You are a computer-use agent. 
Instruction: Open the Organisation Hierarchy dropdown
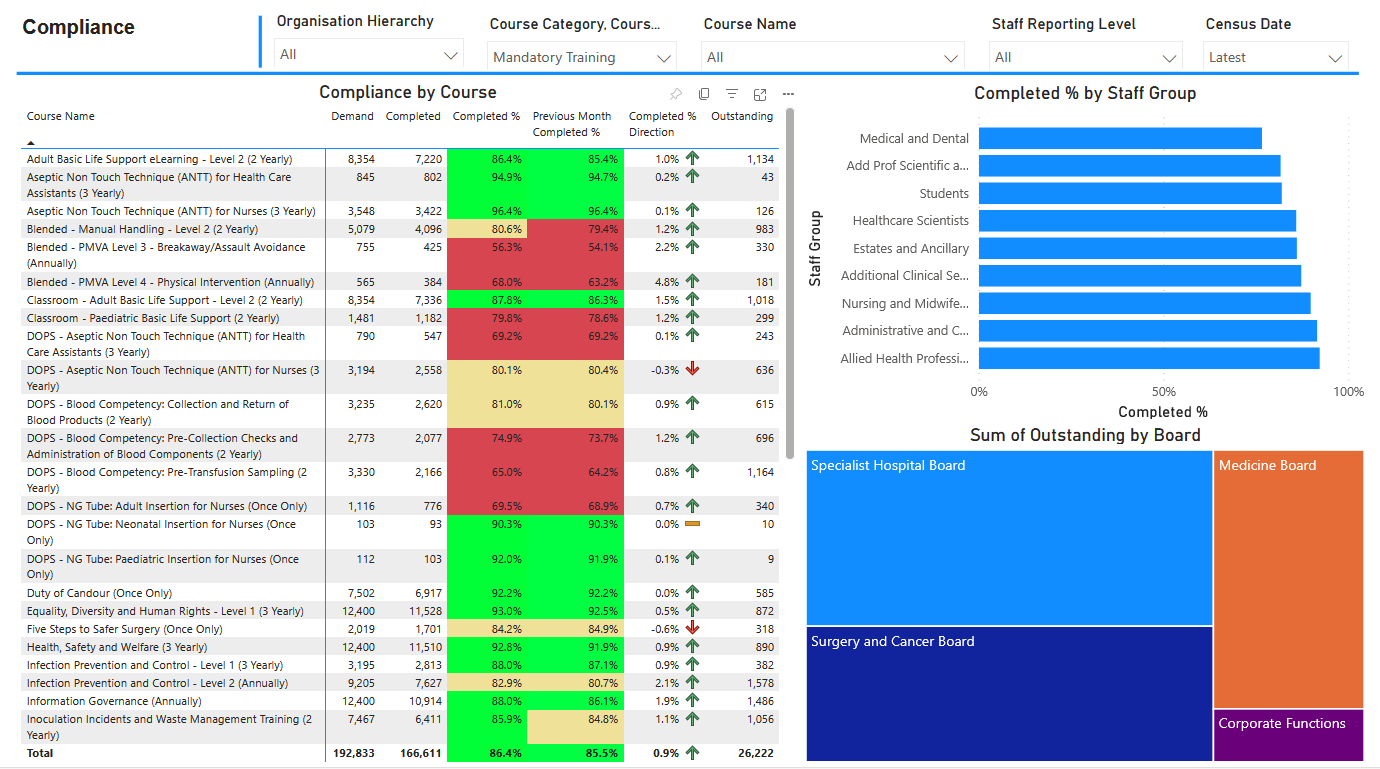pos(369,54)
